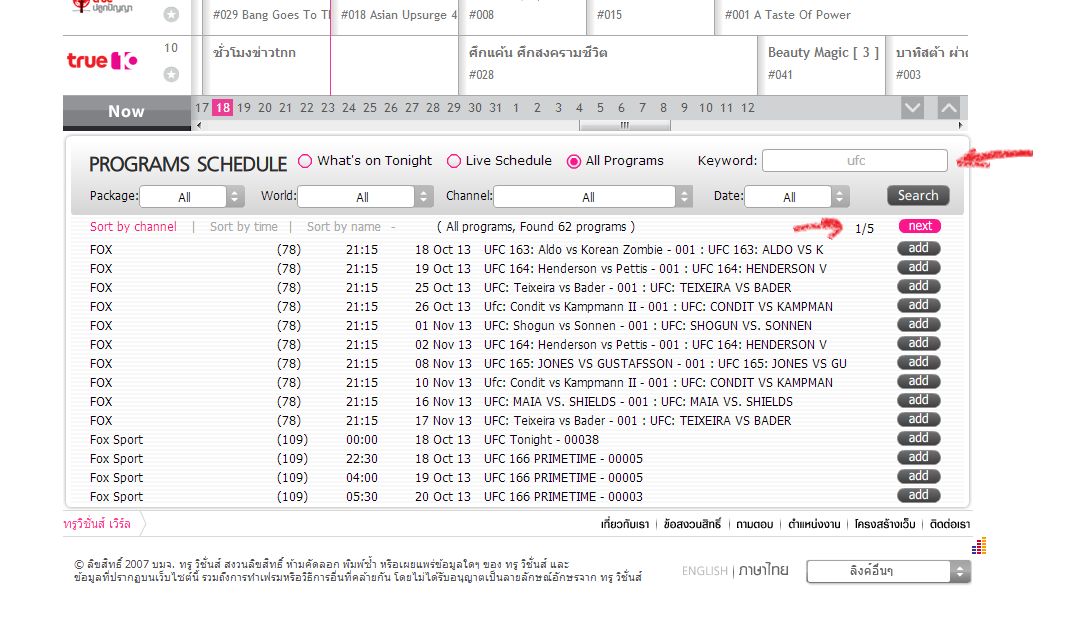Viewport: 1076px width, 617px height.
Task: Add UFC 163: Aldo vs Korean Zombie program
Action: 918,248
